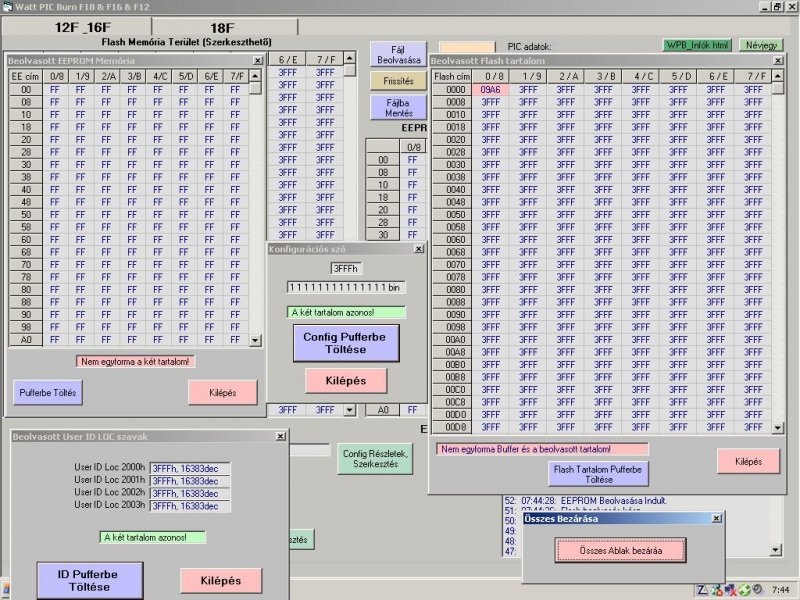This screenshot has width=800, height=600.
Task: Click Kilépés in the User ID LOC window
Action: [221, 581]
